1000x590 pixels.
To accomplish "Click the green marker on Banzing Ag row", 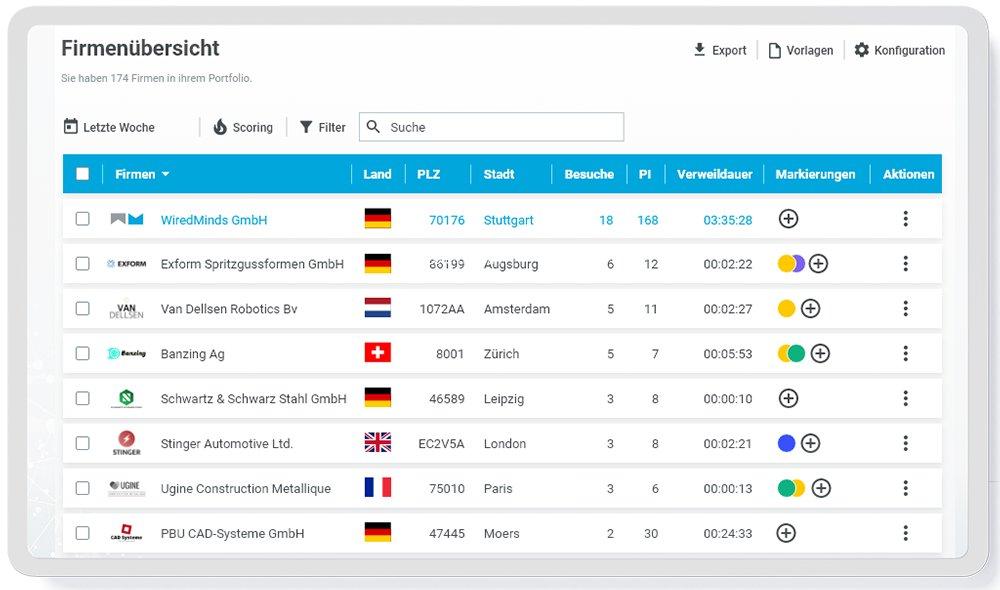I will [x=797, y=353].
